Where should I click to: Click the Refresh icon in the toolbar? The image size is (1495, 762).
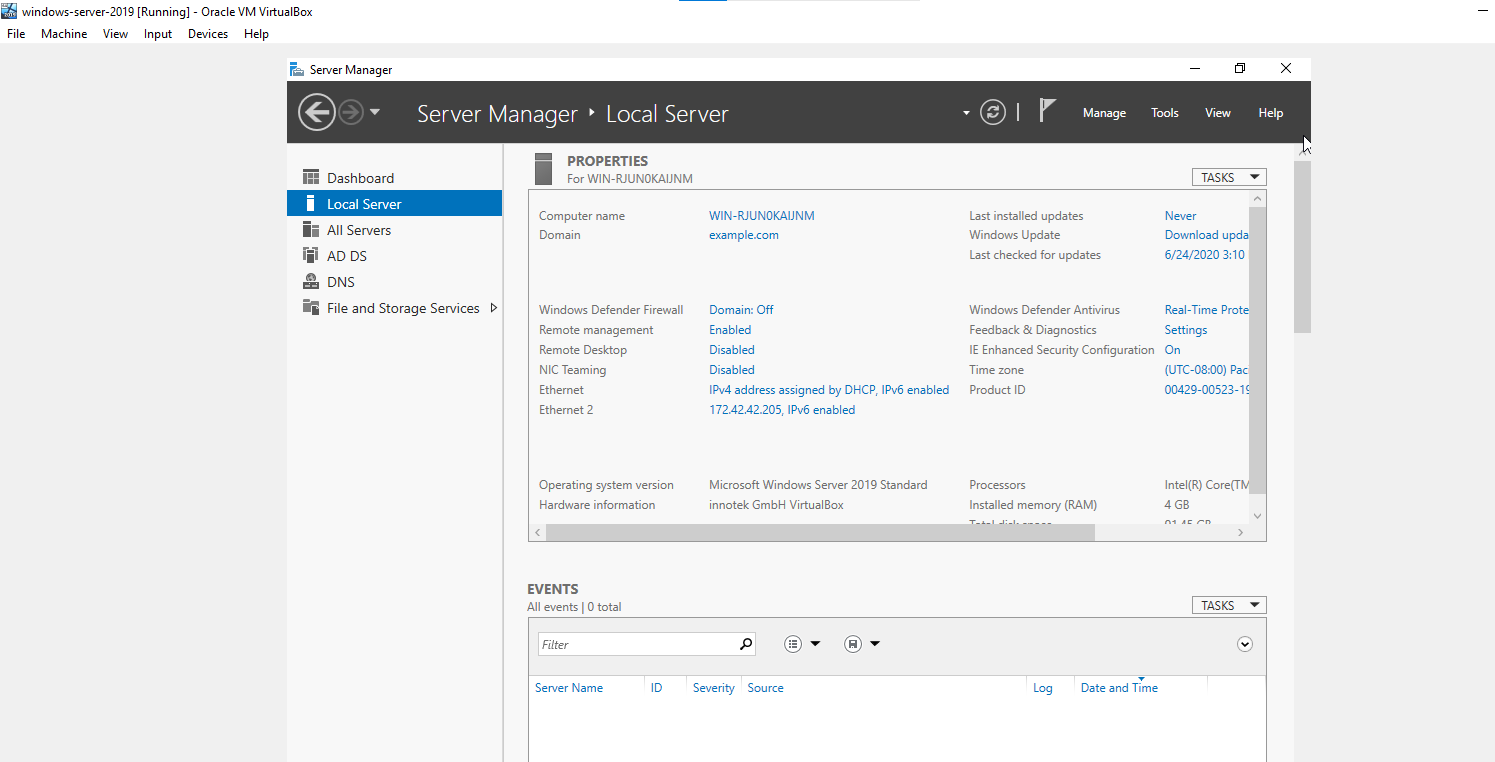(x=992, y=112)
